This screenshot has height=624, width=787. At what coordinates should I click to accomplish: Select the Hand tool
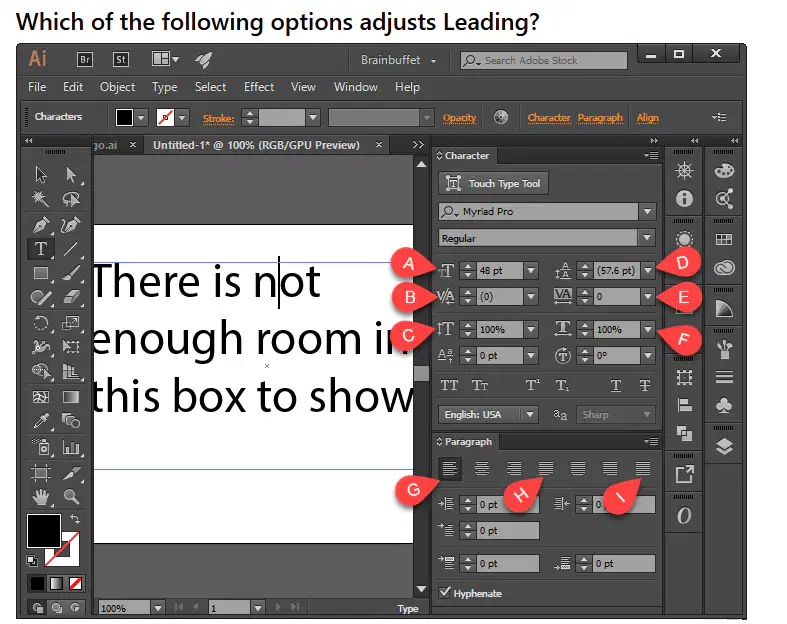pos(41,497)
